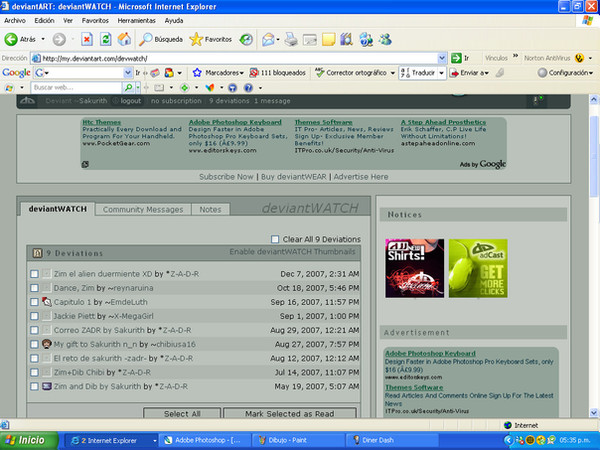Image resolution: width=600 pixels, height=450 pixels.
Task: Click the 111 bloqueados popup blocker
Action: coord(277,73)
